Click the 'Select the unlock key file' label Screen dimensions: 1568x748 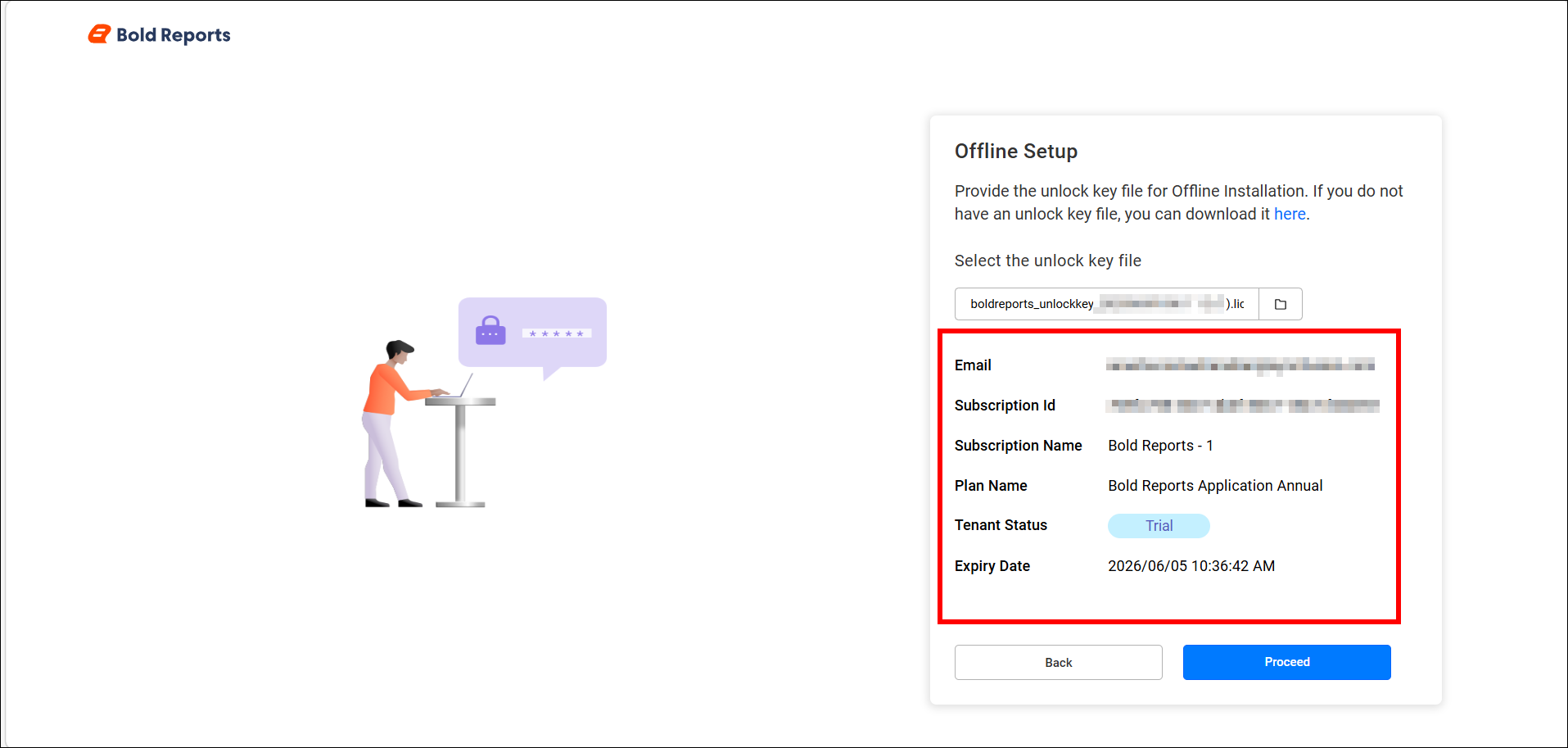pos(1047,261)
